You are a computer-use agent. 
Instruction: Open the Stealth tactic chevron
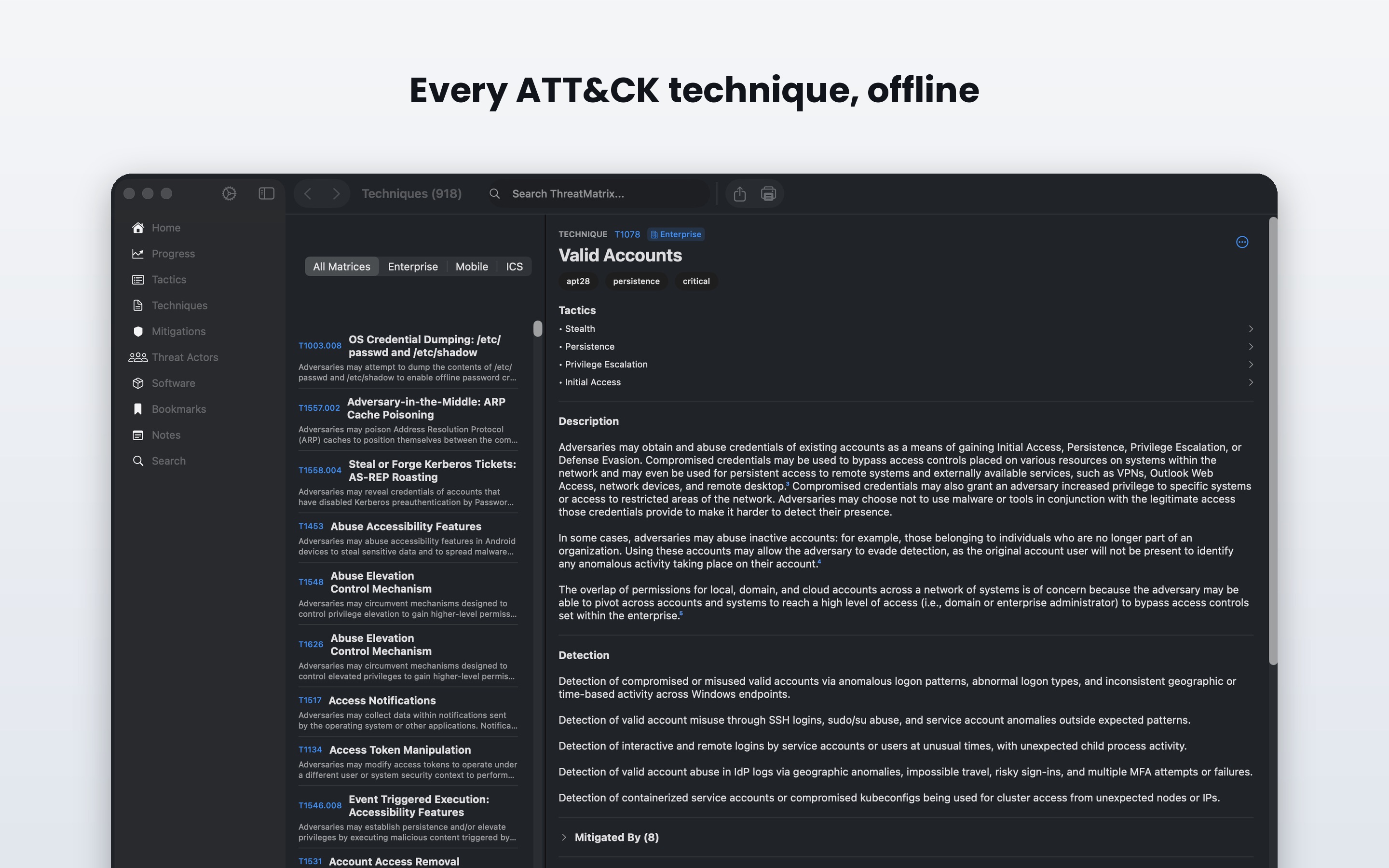point(1251,329)
